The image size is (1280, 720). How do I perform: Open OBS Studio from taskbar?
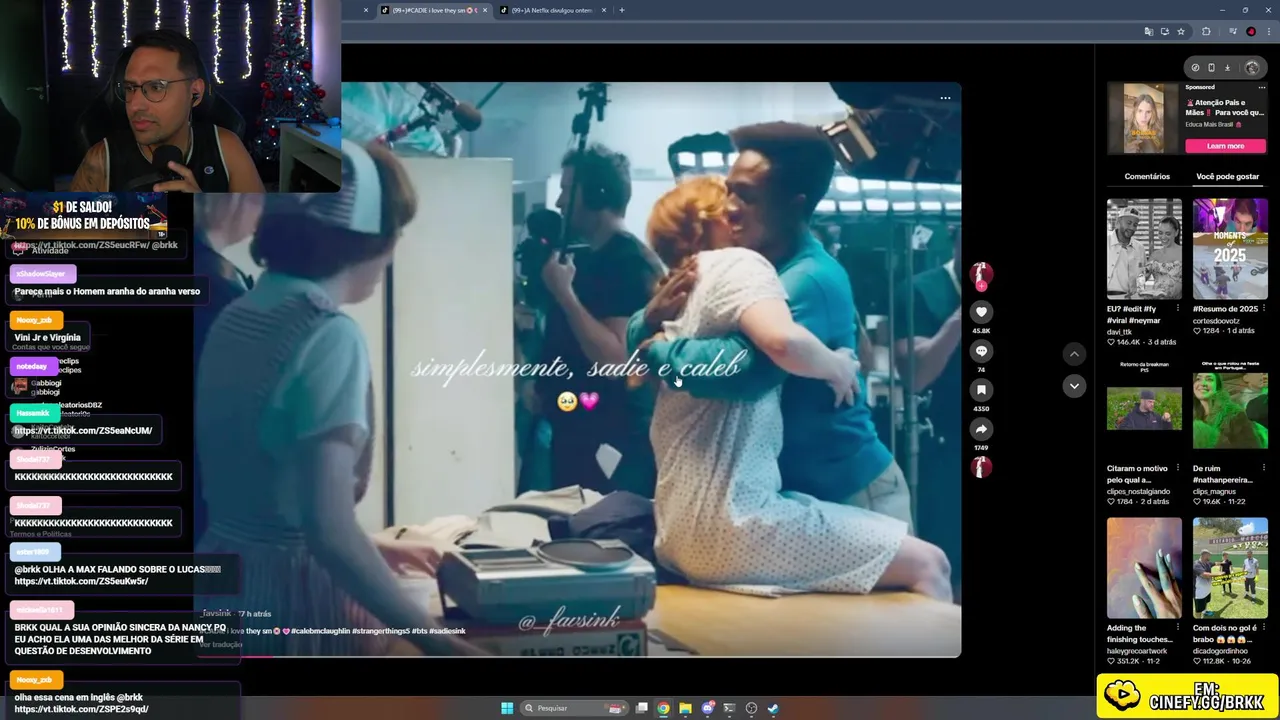(x=751, y=708)
